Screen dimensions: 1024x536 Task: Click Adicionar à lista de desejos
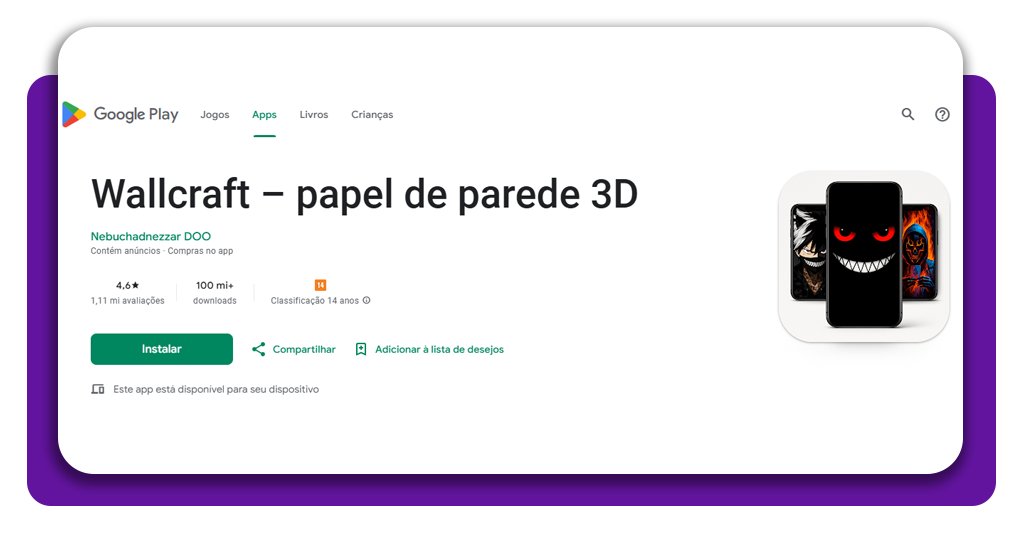click(x=440, y=349)
